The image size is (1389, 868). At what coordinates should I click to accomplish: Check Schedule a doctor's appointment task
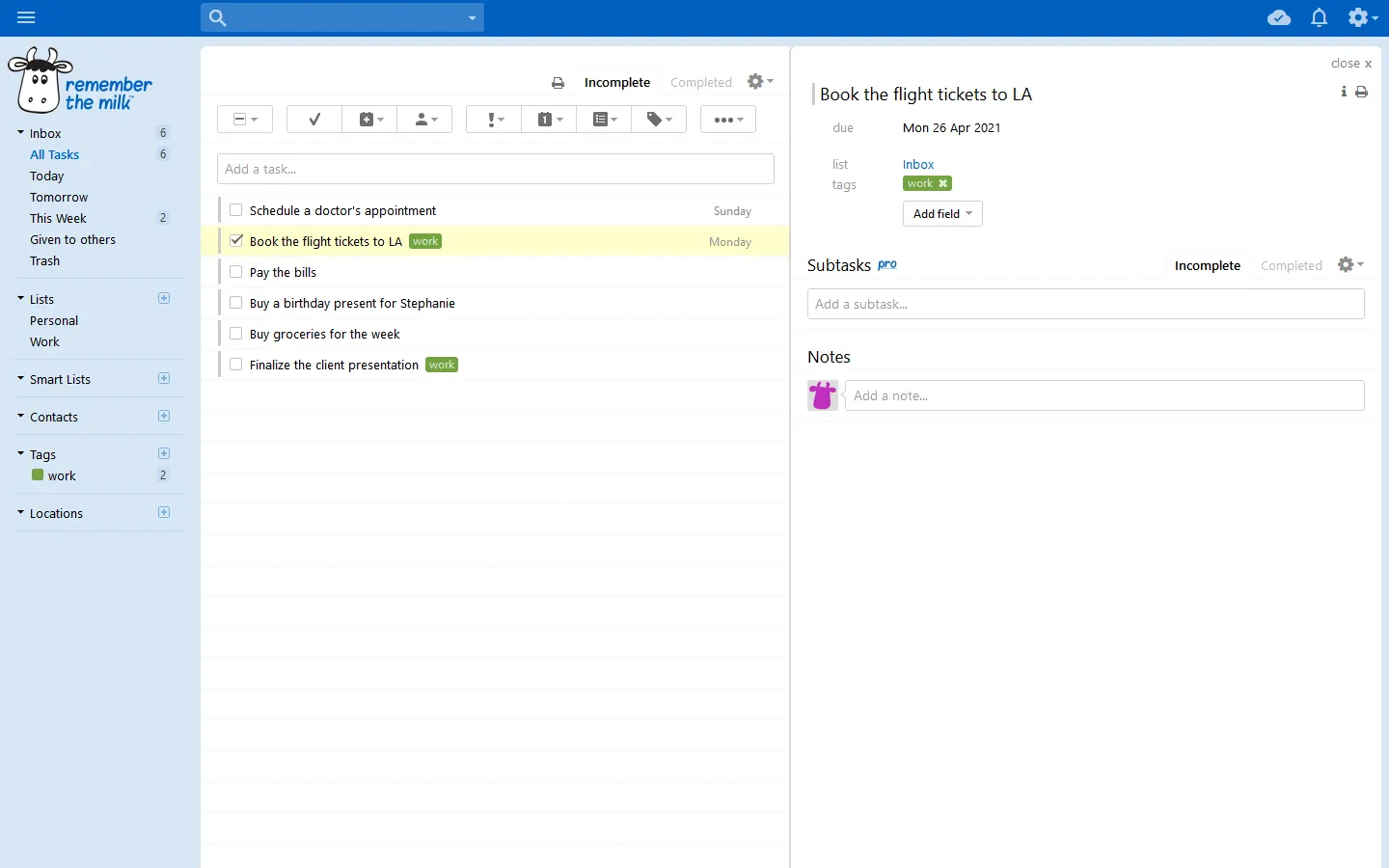click(236, 210)
